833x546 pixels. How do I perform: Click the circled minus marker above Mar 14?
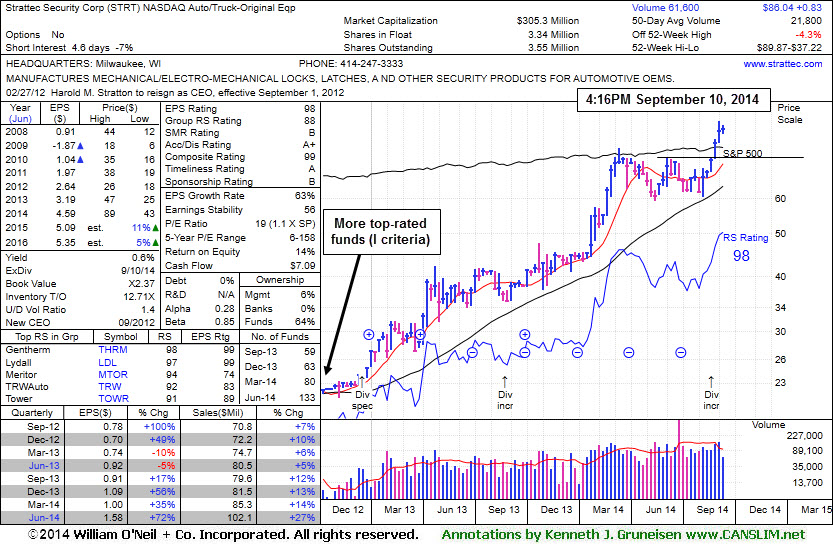(628, 353)
